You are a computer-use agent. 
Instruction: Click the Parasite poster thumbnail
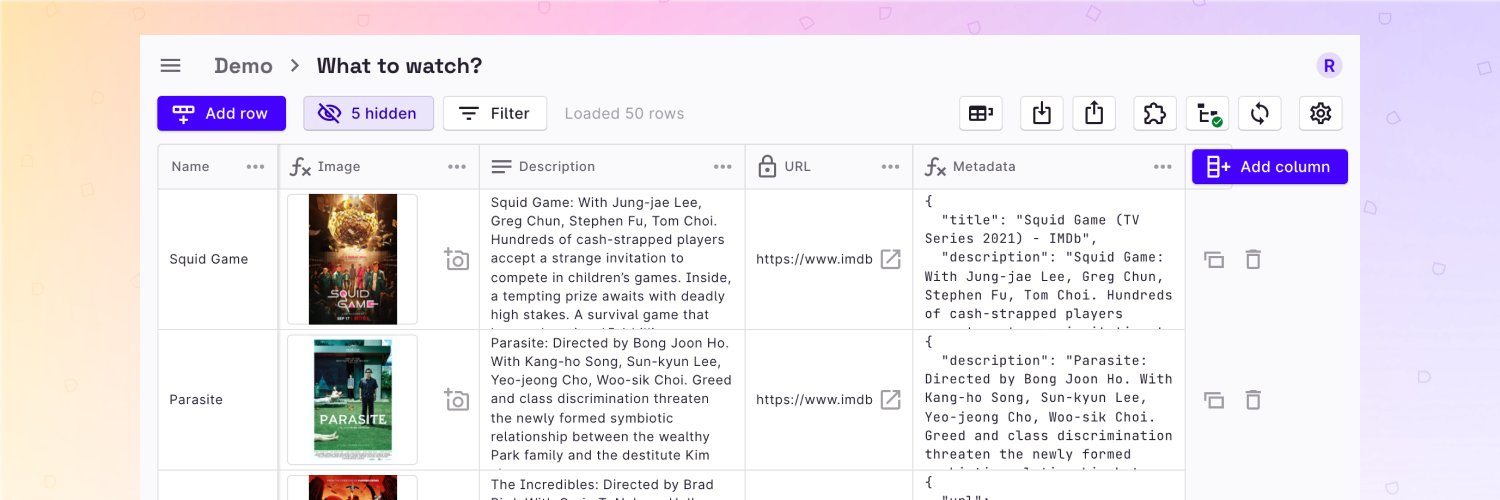(x=352, y=399)
